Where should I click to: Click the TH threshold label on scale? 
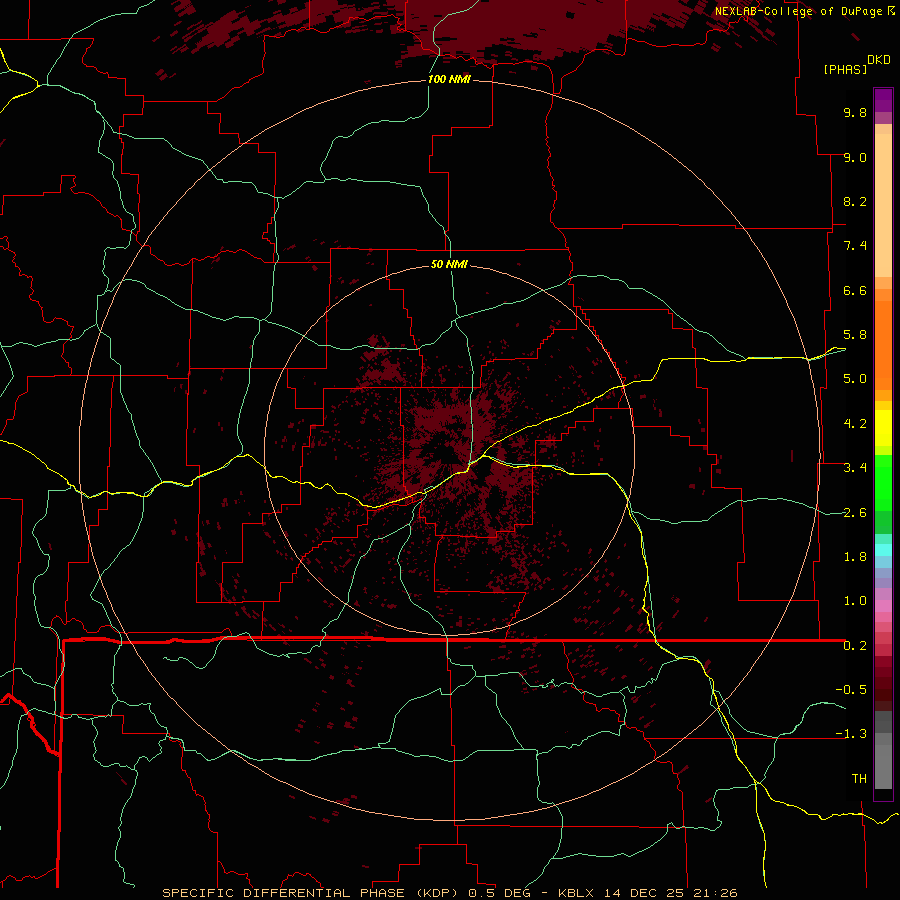click(x=859, y=779)
